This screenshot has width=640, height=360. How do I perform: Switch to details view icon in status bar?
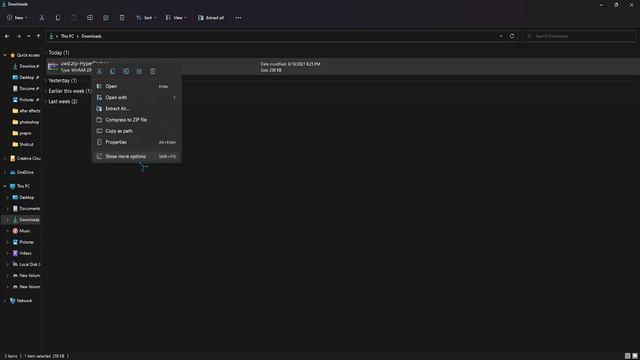[627, 356]
